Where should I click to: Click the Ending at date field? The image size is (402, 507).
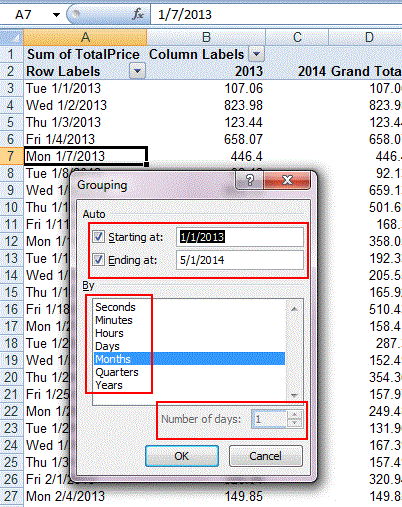pyautogui.click(x=240, y=260)
